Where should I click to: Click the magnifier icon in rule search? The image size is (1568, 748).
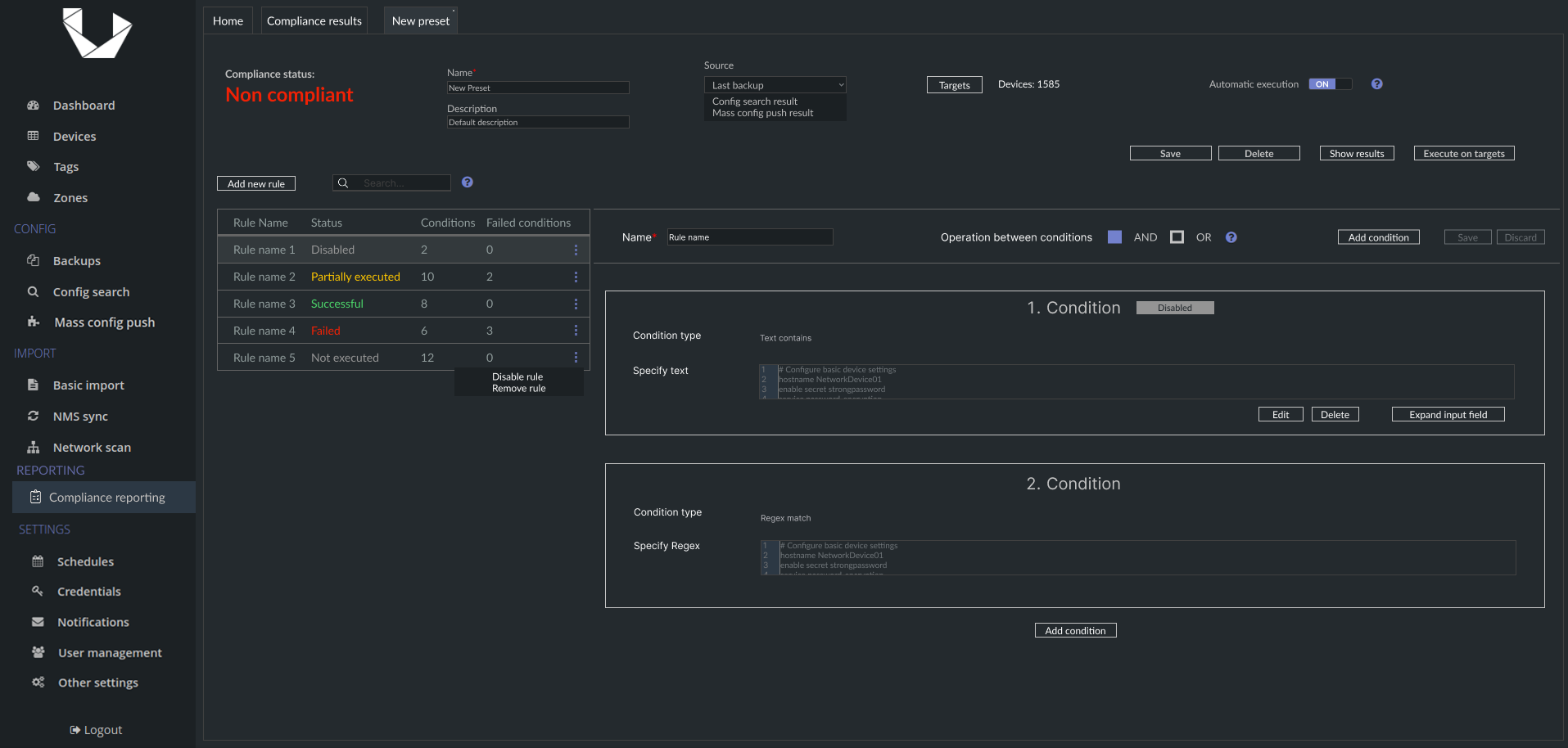[x=343, y=183]
